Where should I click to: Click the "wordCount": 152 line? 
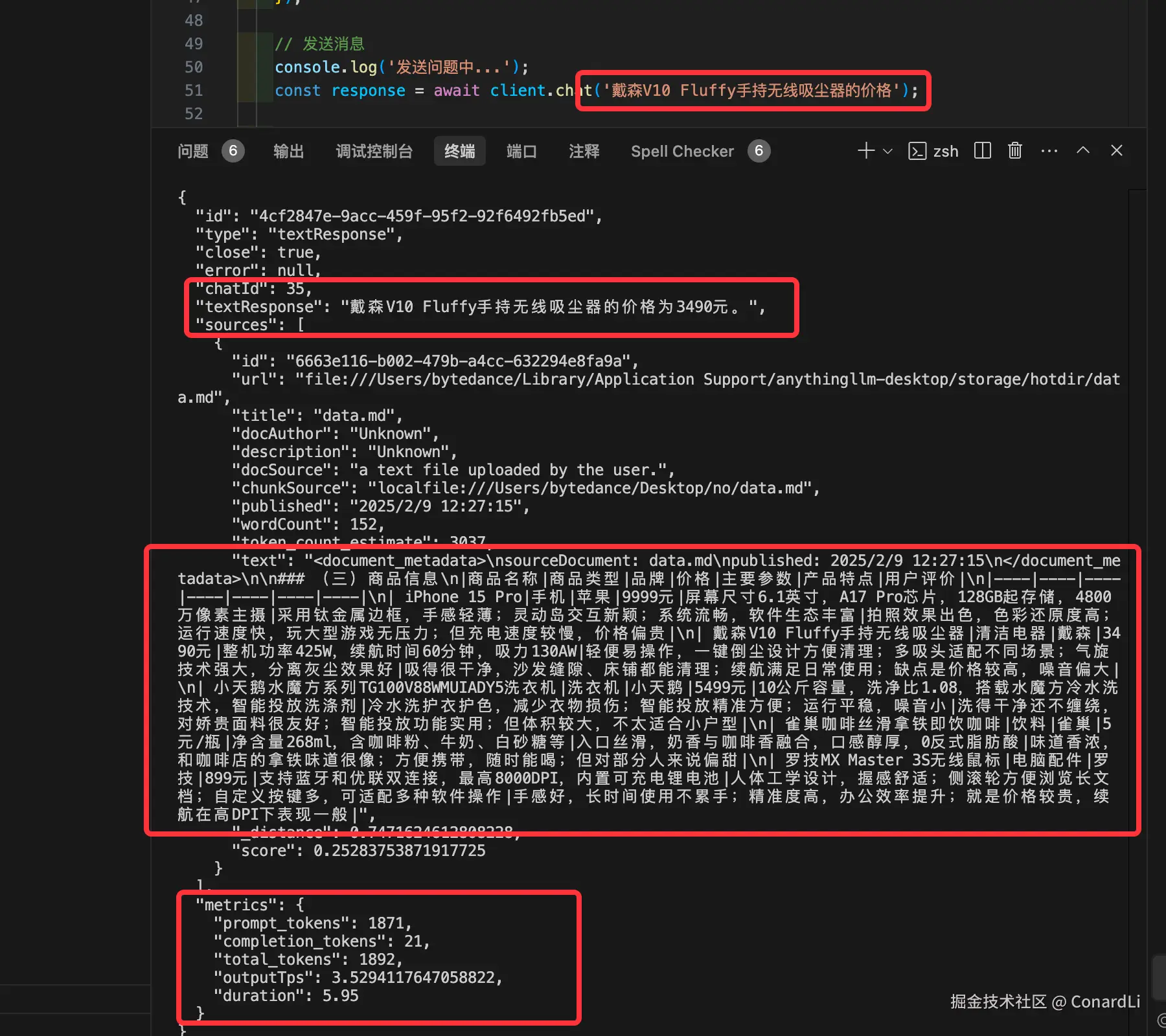(x=308, y=524)
